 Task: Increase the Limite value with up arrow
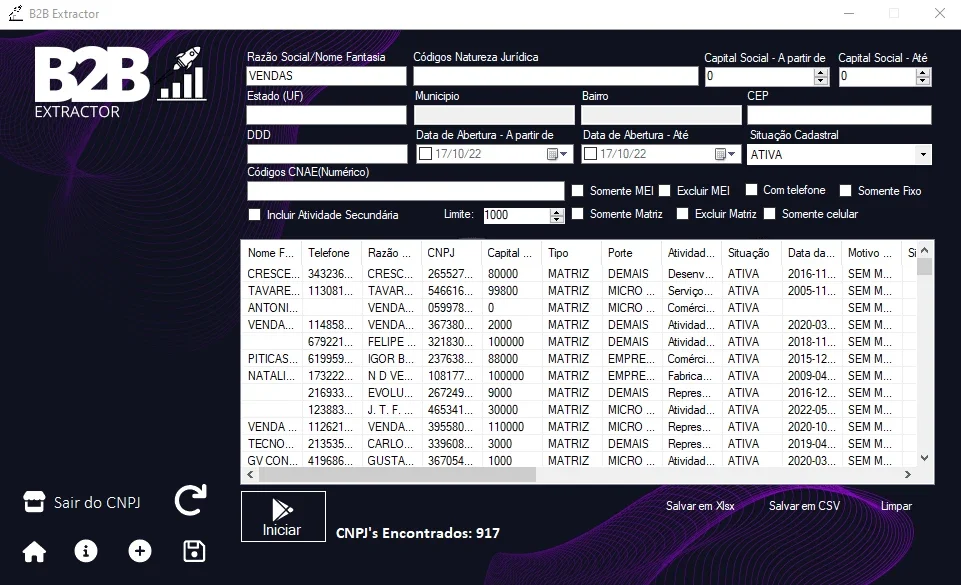(556, 212)
